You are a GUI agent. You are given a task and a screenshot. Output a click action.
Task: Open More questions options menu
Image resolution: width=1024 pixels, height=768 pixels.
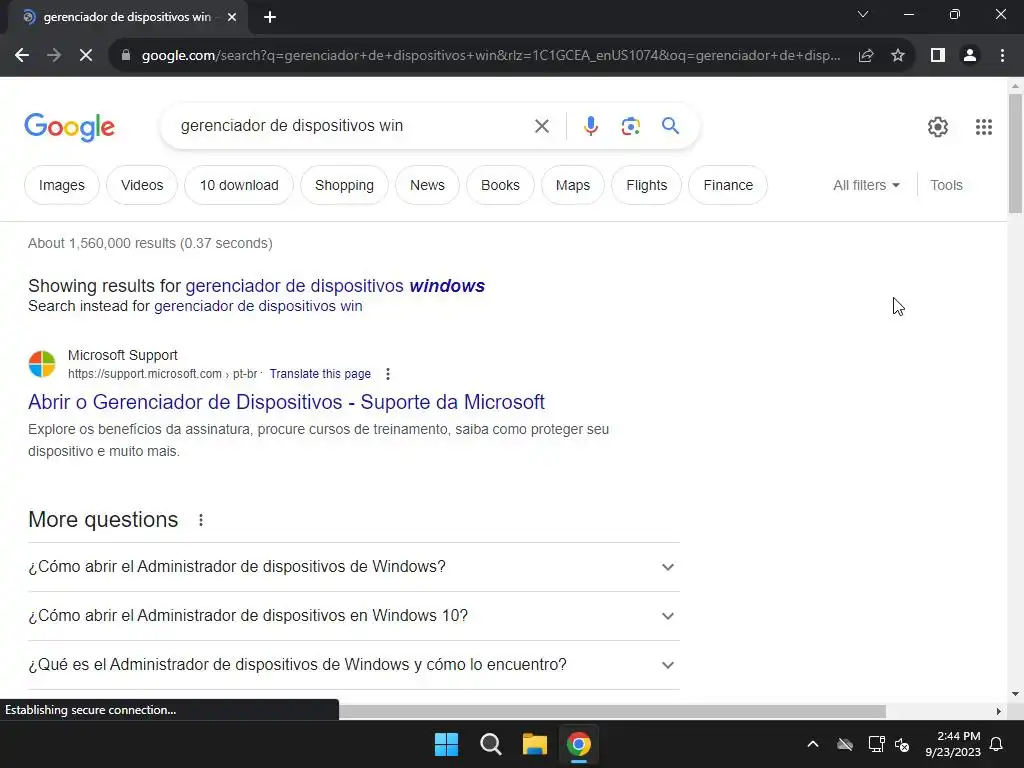(x=201, y=520)
